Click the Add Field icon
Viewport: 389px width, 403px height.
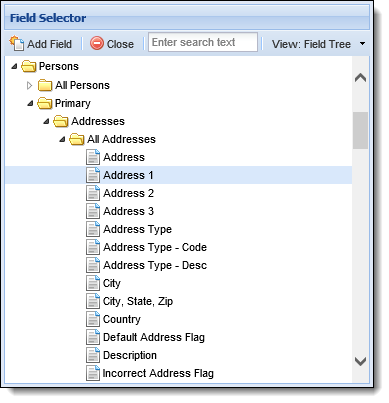point(17,43)
